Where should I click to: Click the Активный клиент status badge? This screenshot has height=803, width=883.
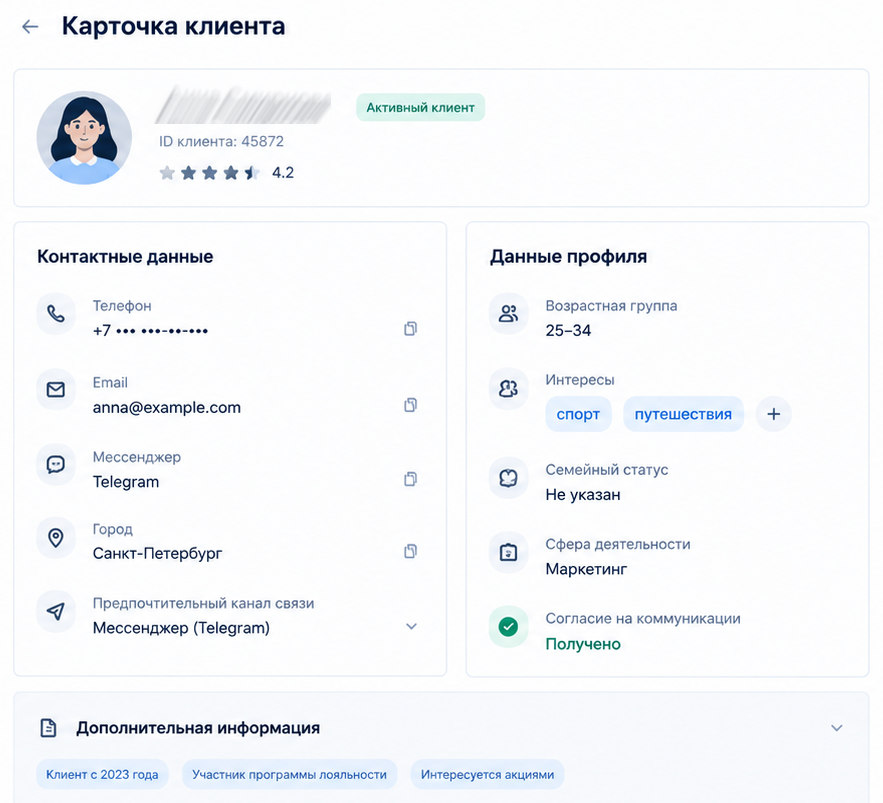point(420,108)
